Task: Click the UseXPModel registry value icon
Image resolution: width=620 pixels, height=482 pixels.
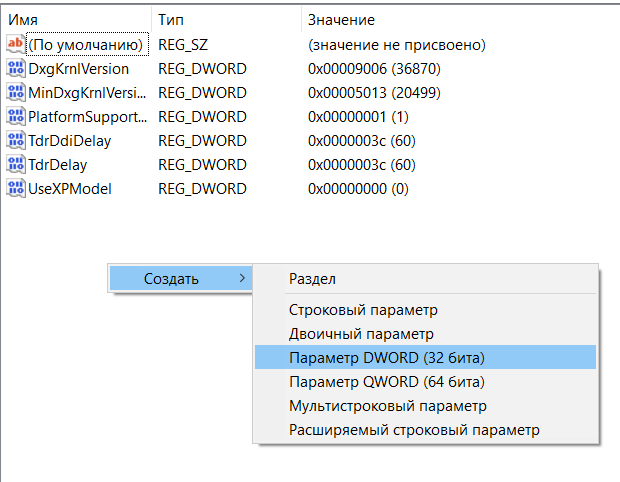Action: (15, 189)
